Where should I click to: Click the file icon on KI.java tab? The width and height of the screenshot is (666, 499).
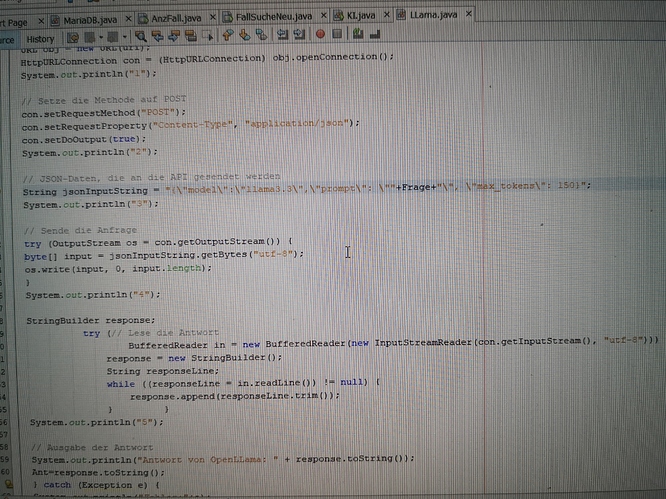(x=339, y=16)
